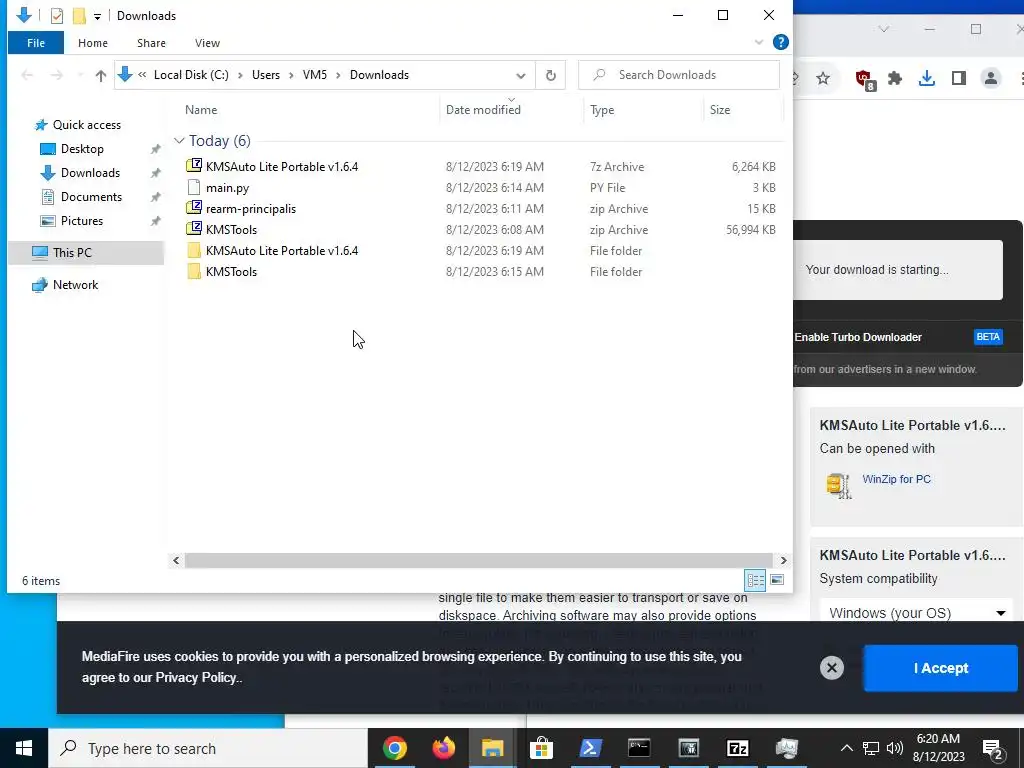
Task: Open Quick access in navigation pane
Action: [86, 125]
